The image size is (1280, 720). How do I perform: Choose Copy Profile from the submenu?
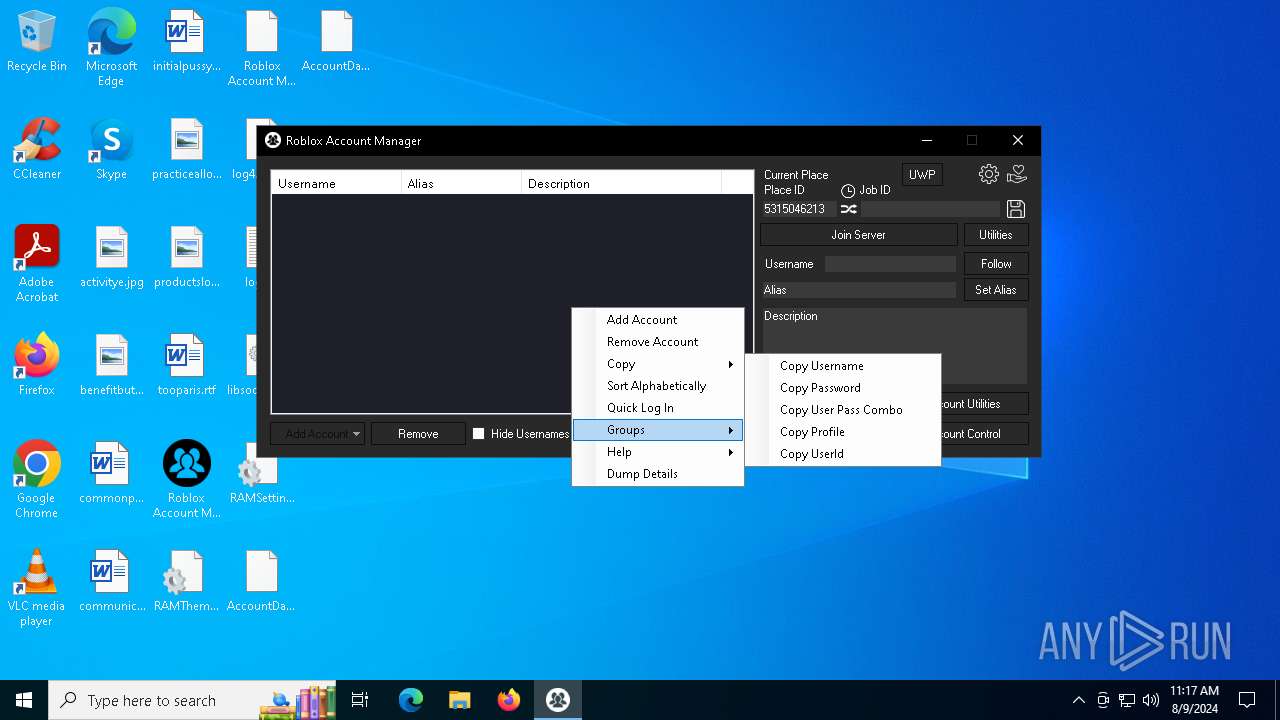[x=843, y=432]
